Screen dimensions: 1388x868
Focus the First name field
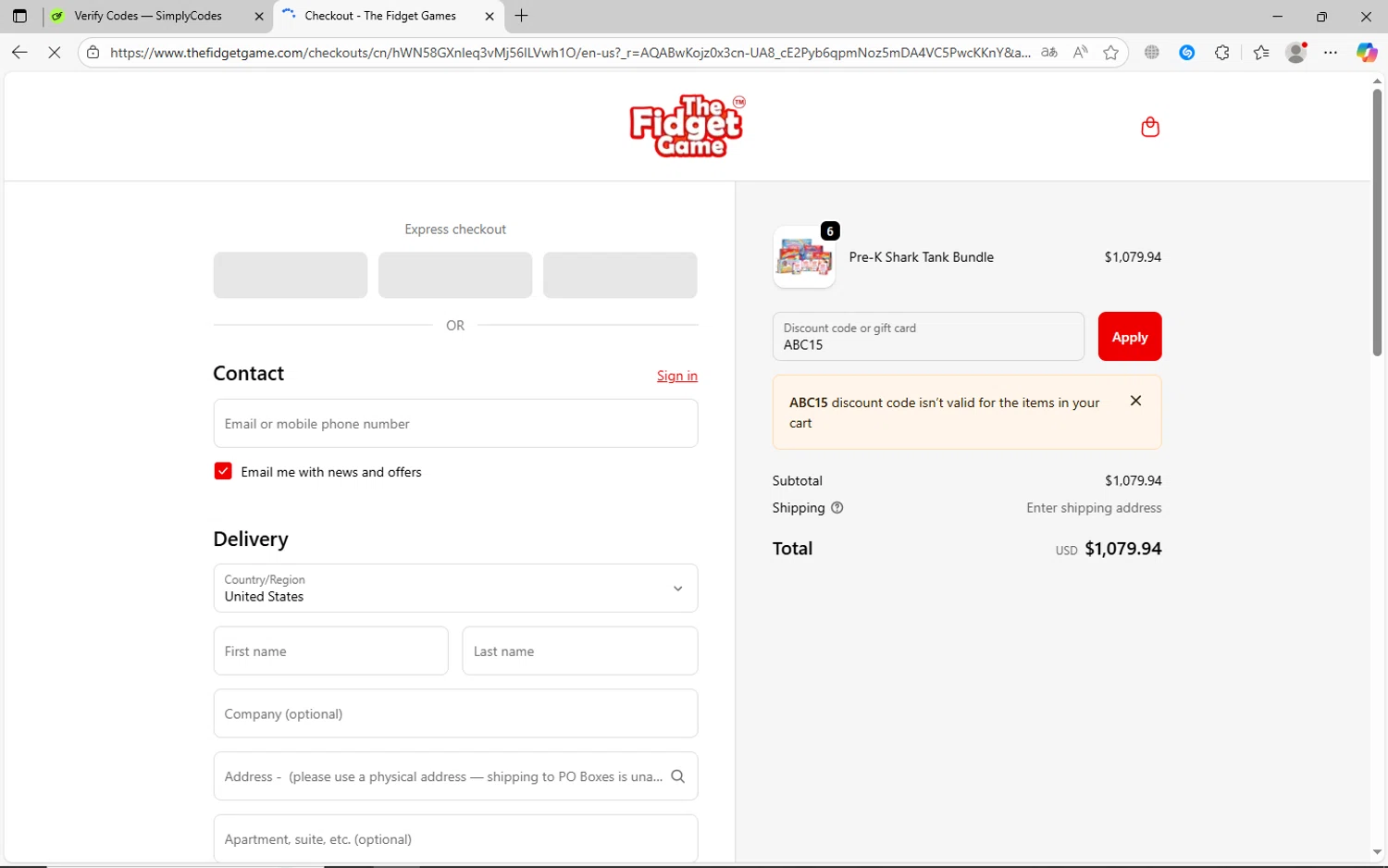(x=330, y=651)
